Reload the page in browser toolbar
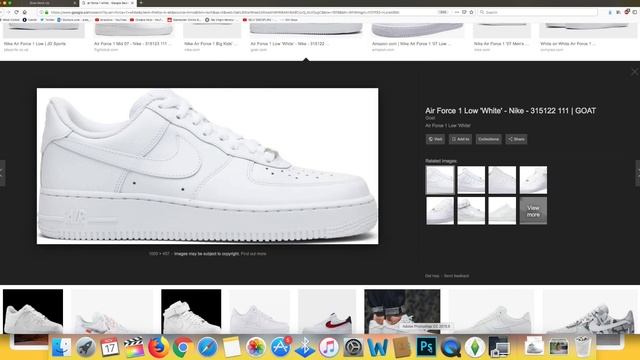640x360 pixels. pyautogui.click(x=16, y=12)
